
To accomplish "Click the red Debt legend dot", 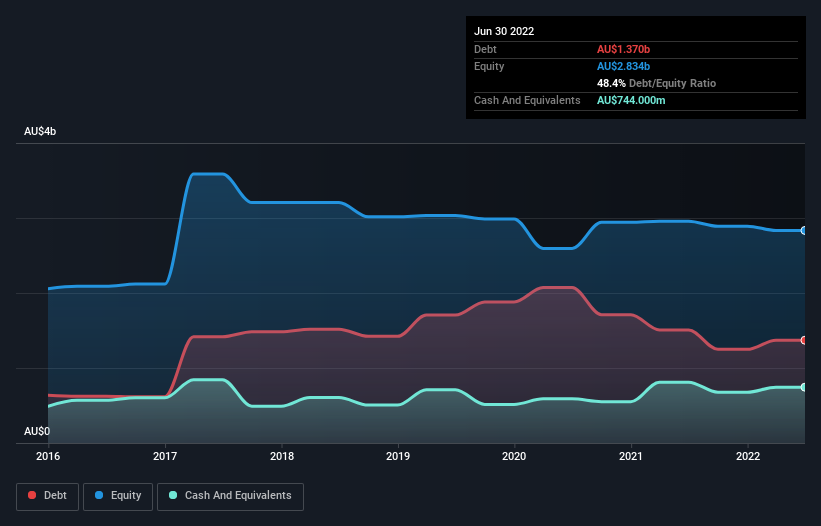I will tap(32, 495).
